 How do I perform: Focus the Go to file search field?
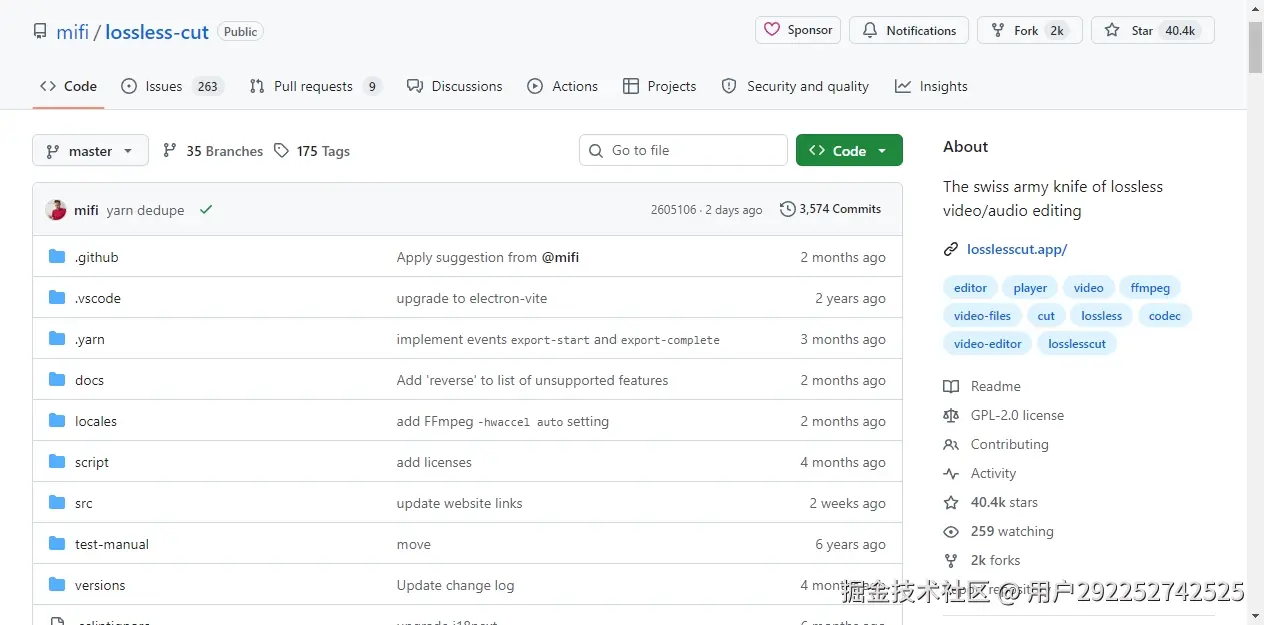[683, 150]
